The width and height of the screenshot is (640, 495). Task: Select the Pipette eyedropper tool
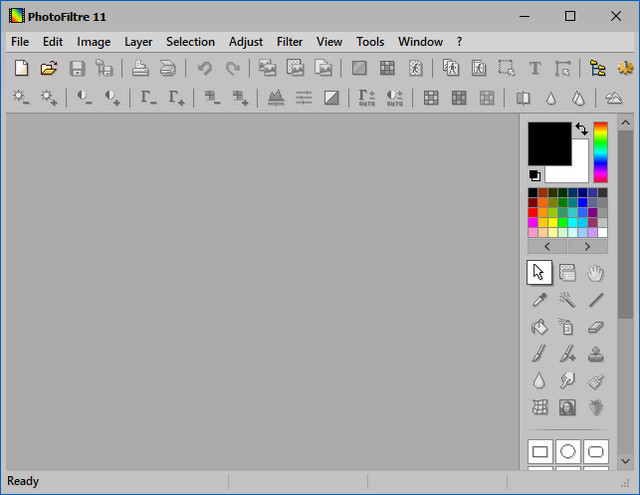(x=540, y=299)
